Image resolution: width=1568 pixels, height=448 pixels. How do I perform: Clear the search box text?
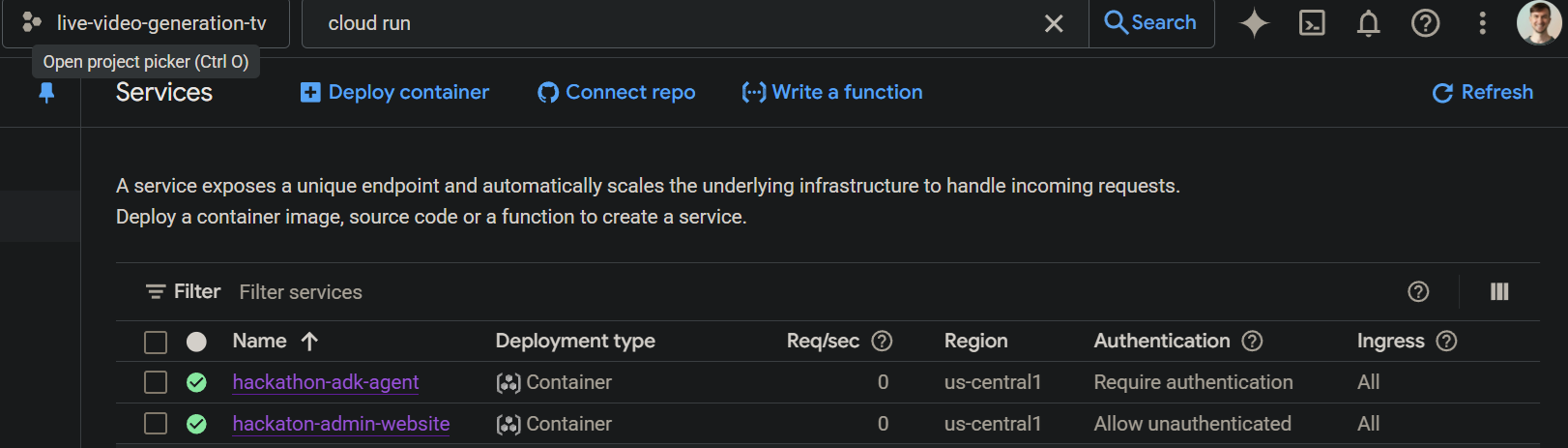1054,23
